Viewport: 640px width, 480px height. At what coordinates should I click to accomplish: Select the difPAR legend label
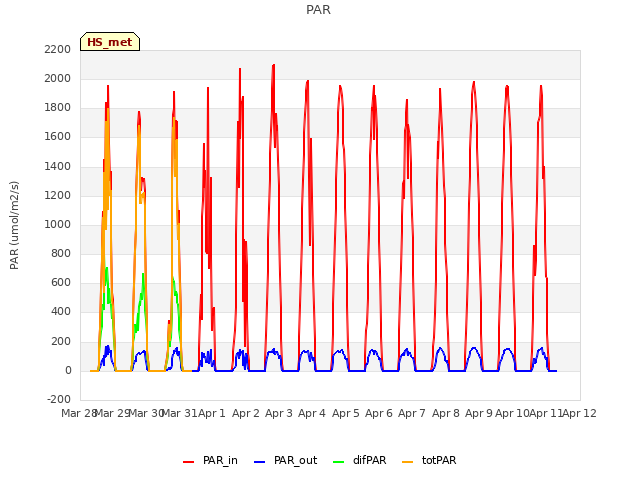tap(369, 460)
